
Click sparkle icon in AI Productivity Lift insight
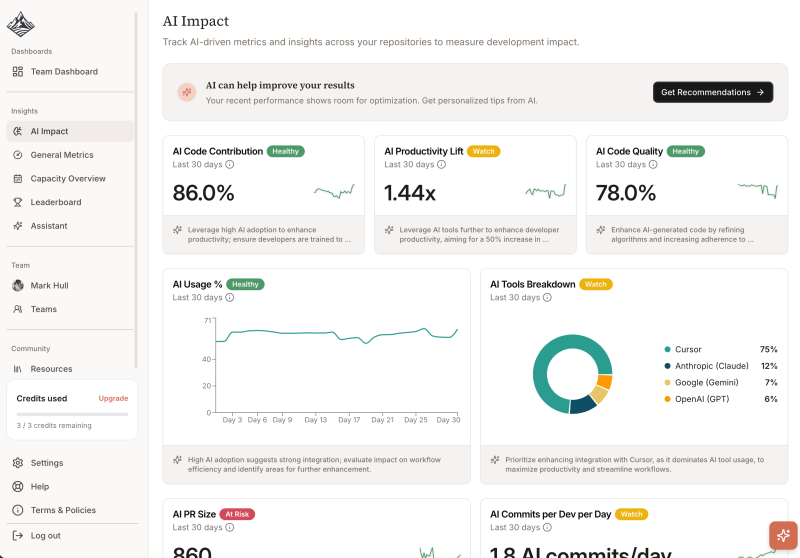click(x=389, y=230)
